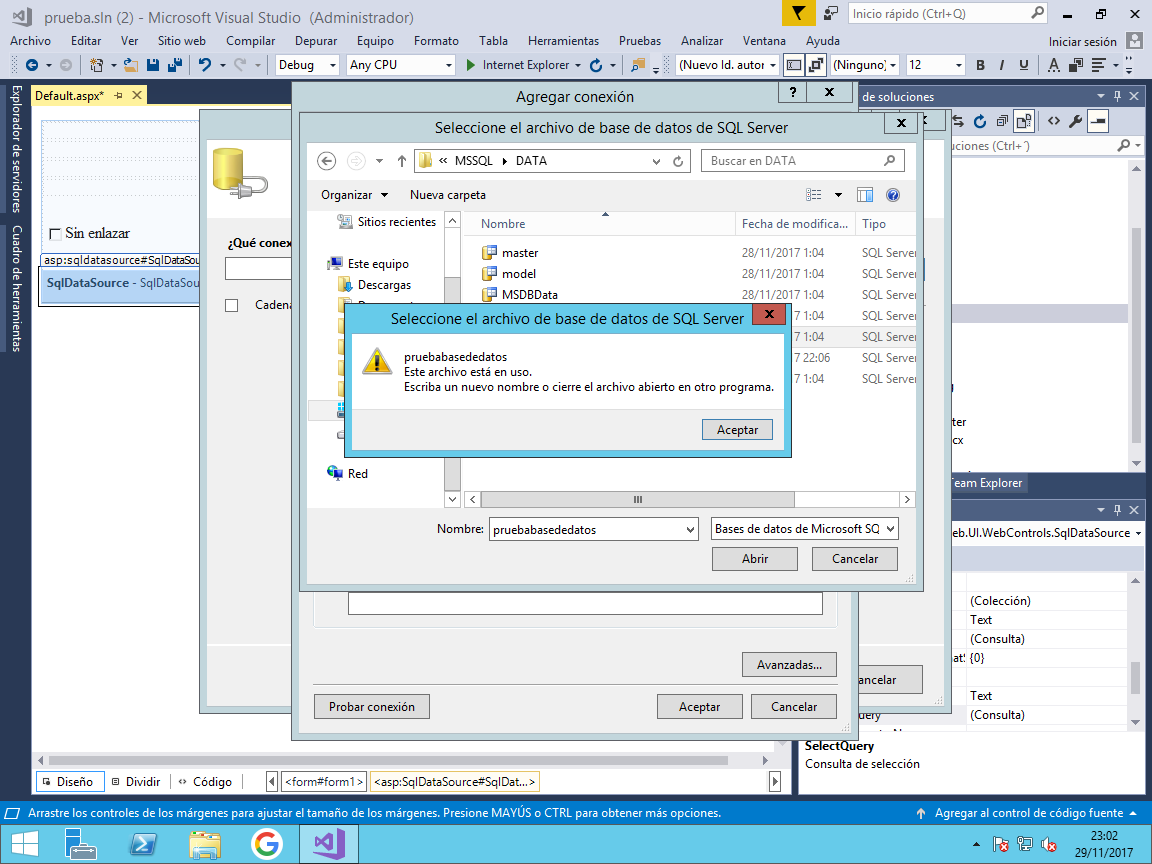Click the View Code icon in Solution Explorer

pyautogui.click(x=1054, y=121)
